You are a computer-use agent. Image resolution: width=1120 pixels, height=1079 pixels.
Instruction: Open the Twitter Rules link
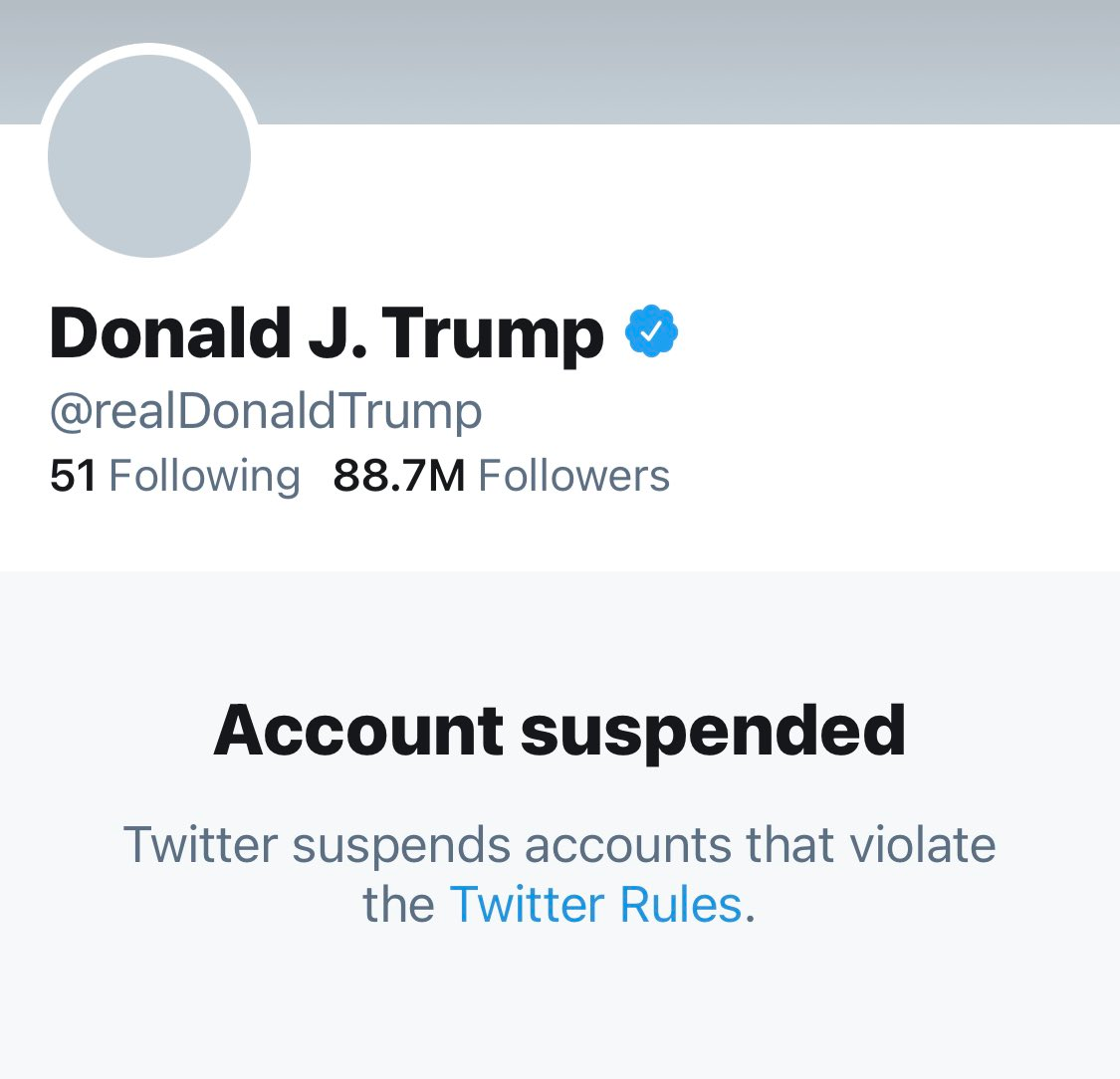click(595, 905)
